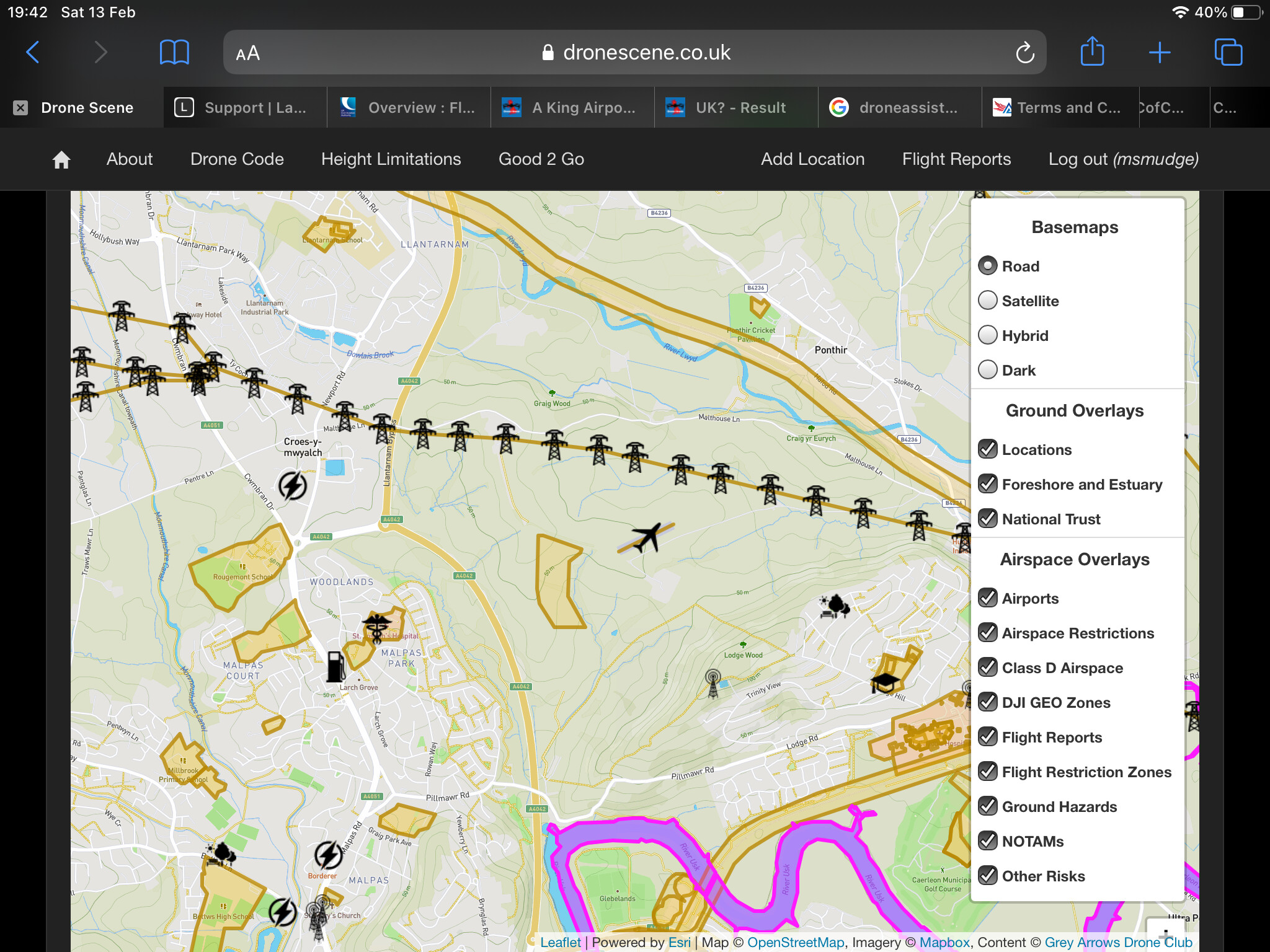Viewport: 1270px width, 952px height.
Task: Tap the Safari share icon
Action: (1092, 52)
